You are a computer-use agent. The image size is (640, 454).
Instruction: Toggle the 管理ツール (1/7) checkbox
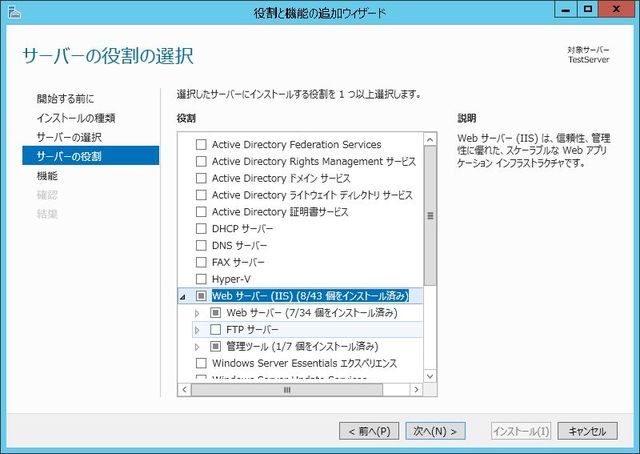[x=216, y=347]
